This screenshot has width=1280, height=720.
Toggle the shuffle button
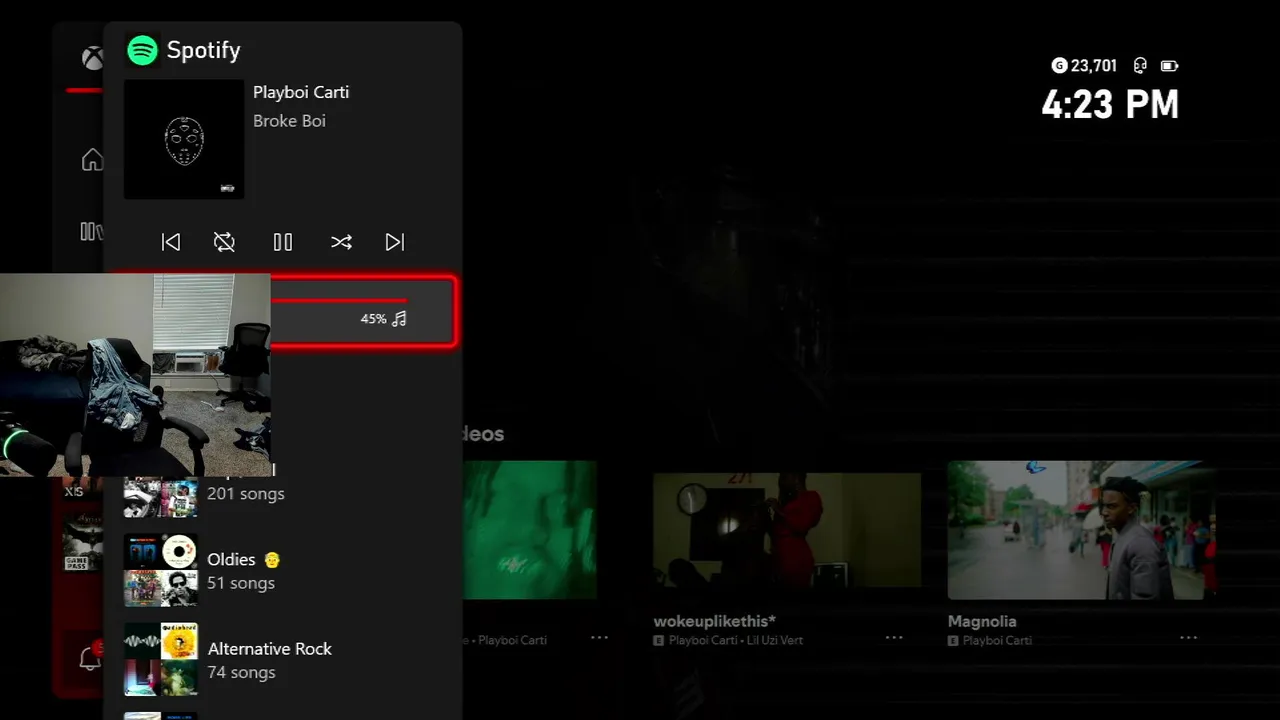click(x=341, y=242)
